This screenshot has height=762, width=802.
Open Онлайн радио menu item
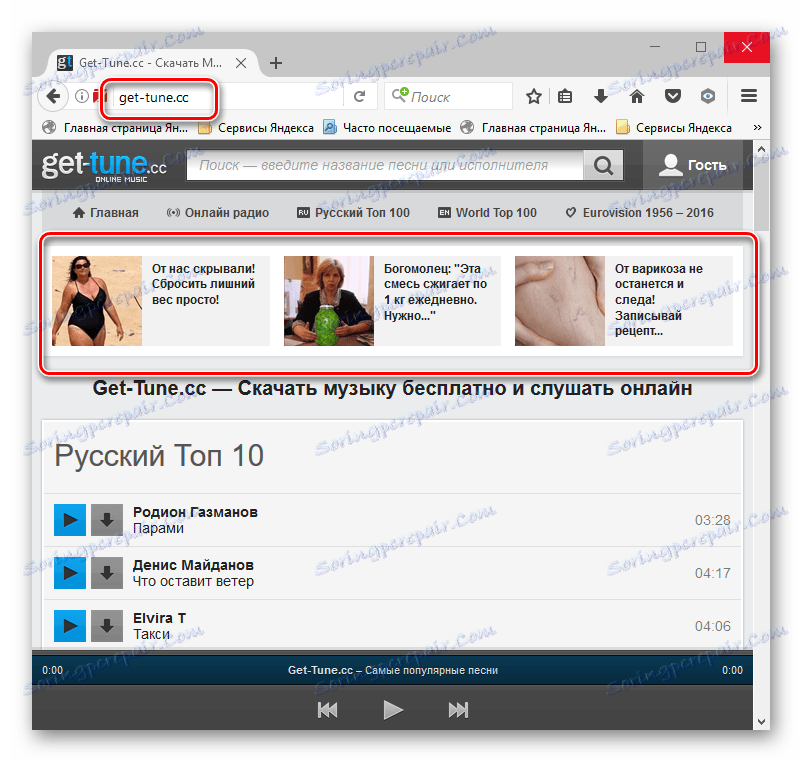217,213
